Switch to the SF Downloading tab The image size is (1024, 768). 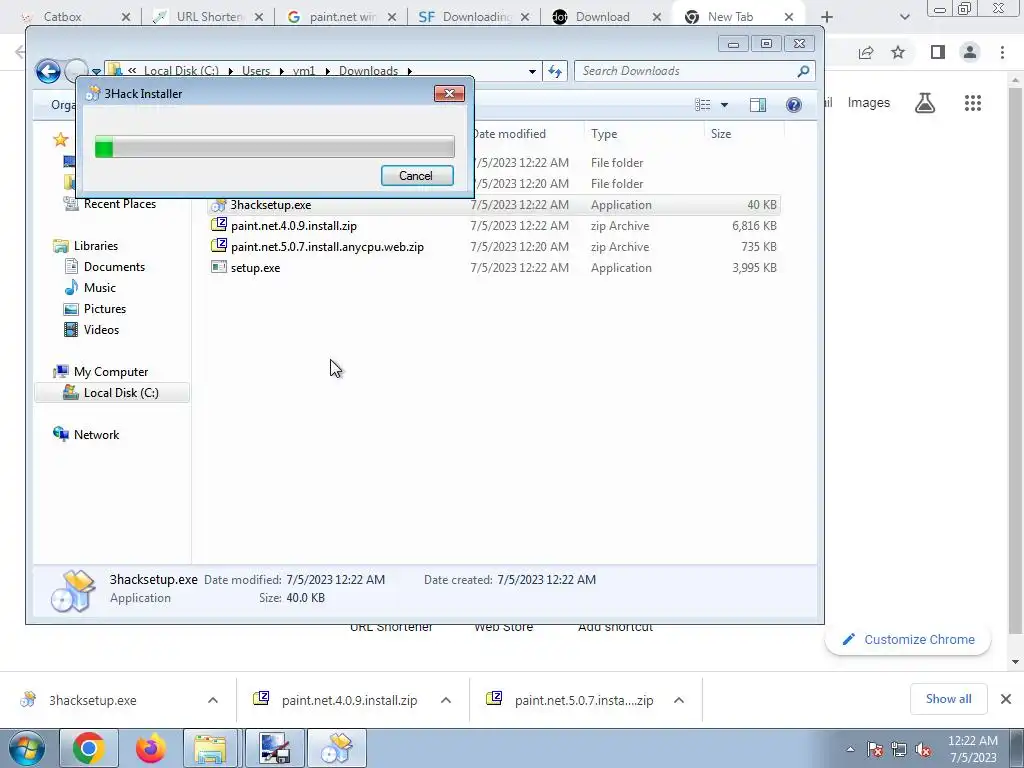coord(477,17)
